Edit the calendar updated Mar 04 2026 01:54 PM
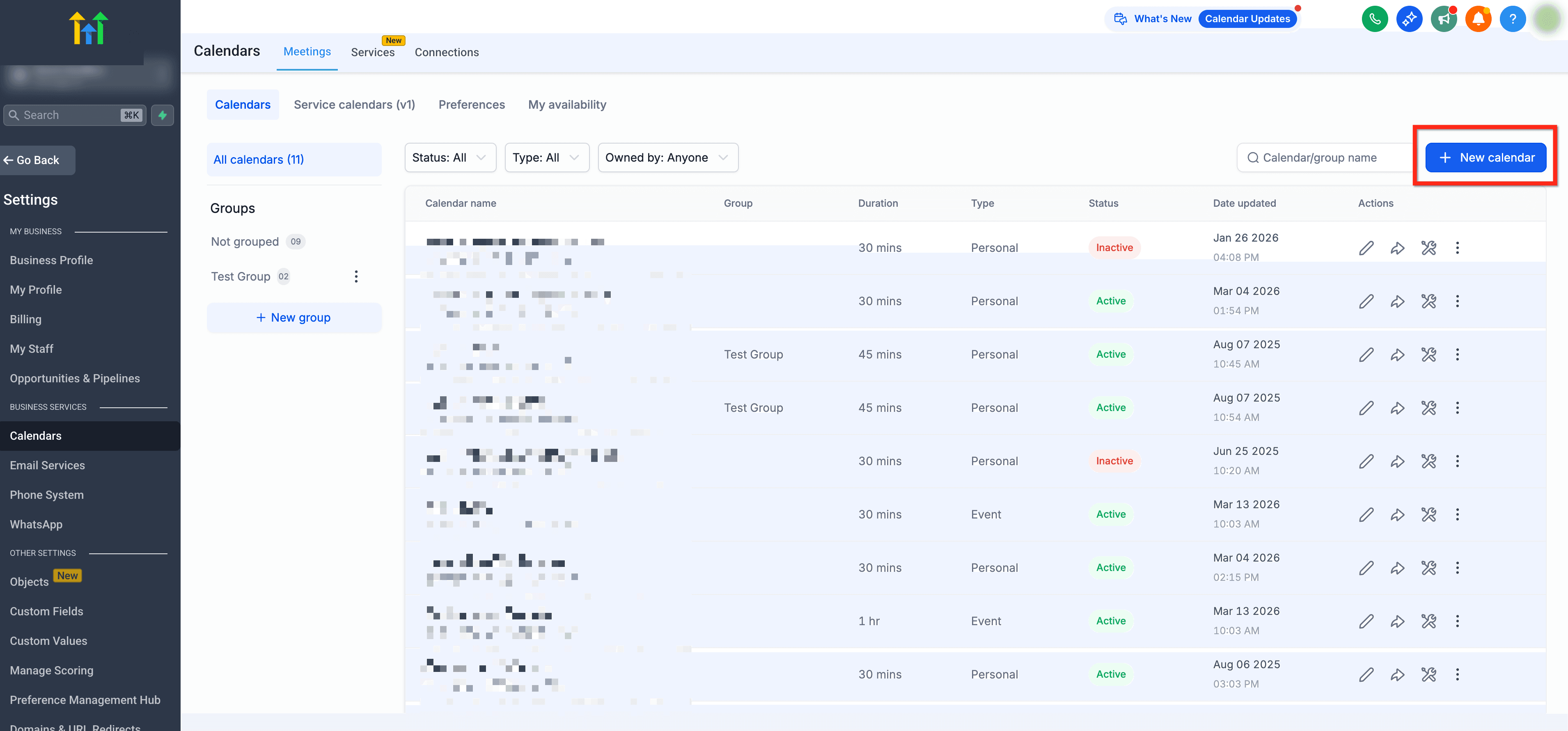This screenshot has width=1568, height=731. [x=1366, y=301]
